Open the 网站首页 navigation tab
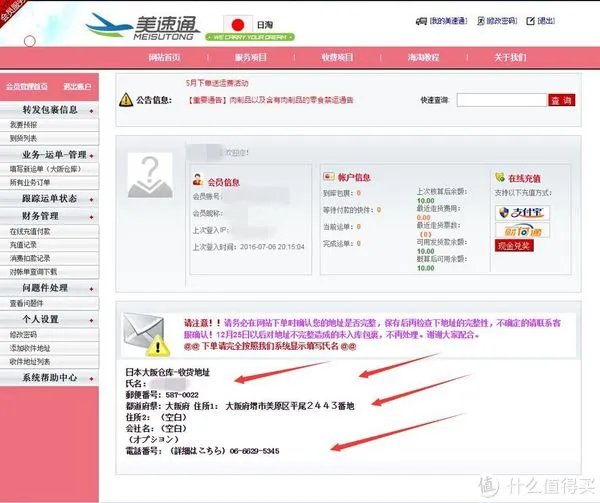Screen dimensions: 600x503 pyautogui.click(x=164, y=57)
